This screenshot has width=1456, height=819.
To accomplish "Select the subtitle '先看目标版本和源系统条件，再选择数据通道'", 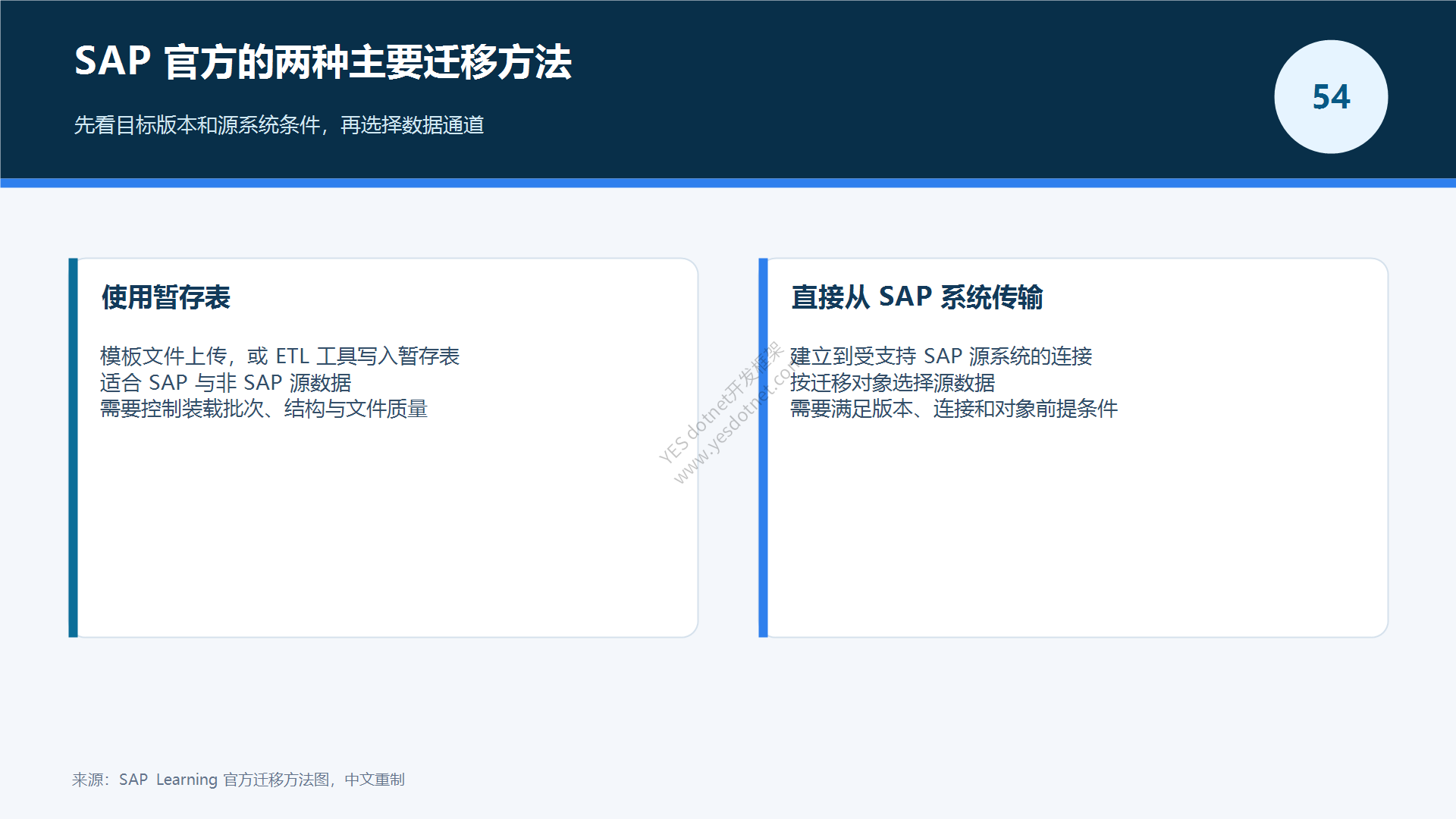I will click(279, 125).
